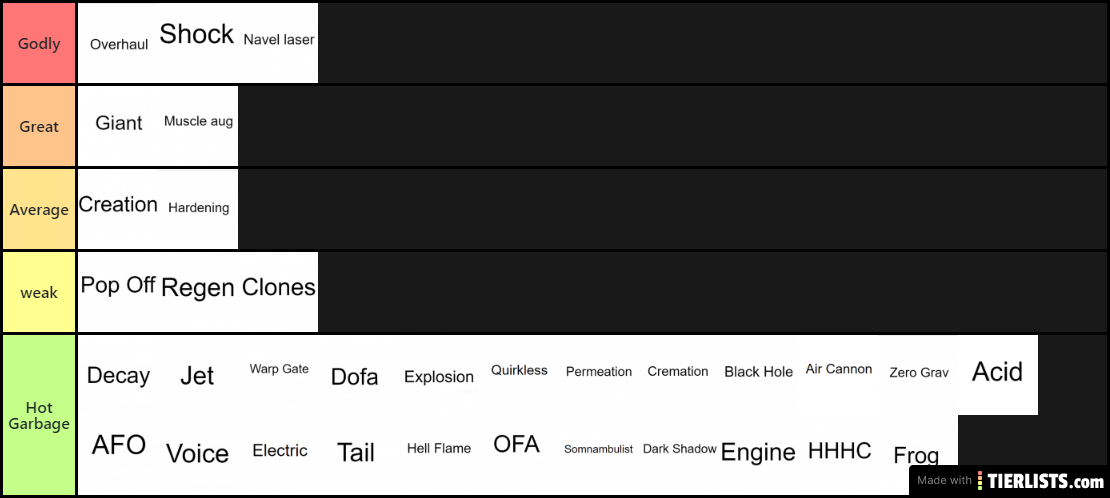The image size is (1110, 498).
Task: Click the Hardening tile
Action: click(x=198, y=209)
